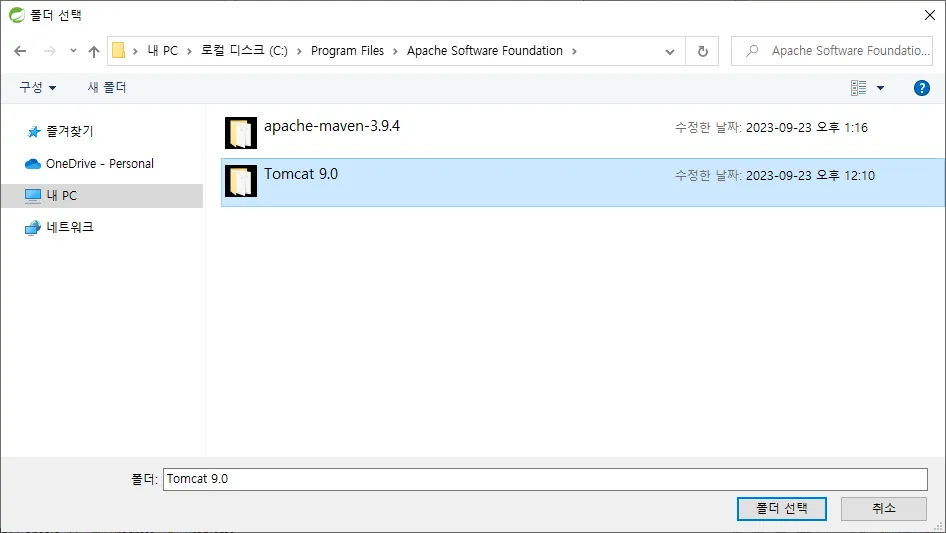Expand chevron after 내 PC breadcrumb
Image resolution: width=946 pixels, height=533 pixels.
(x=189, y=51)
